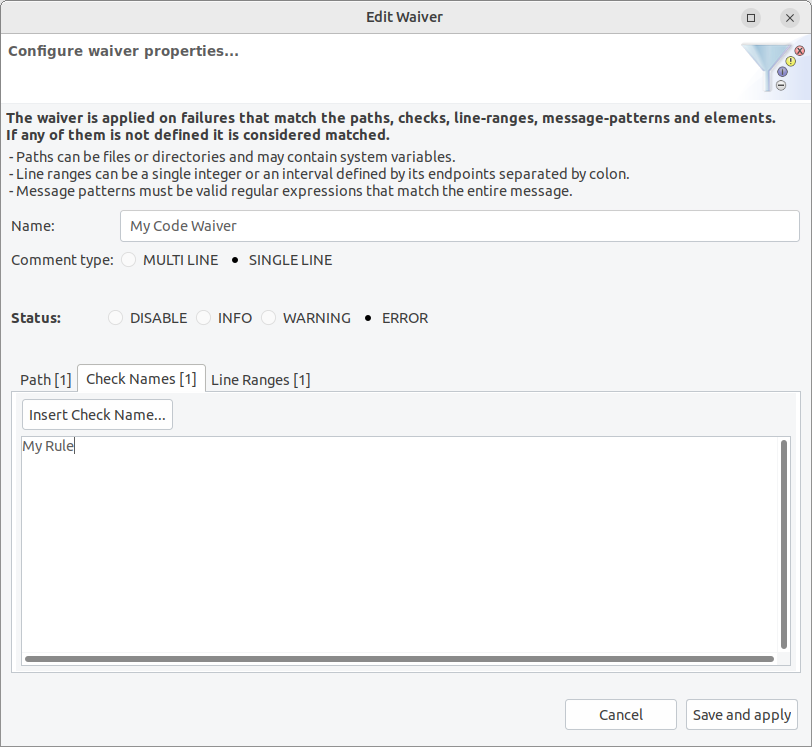Set status to DISABLE
The image size is (812, 747).
(115, 317)
